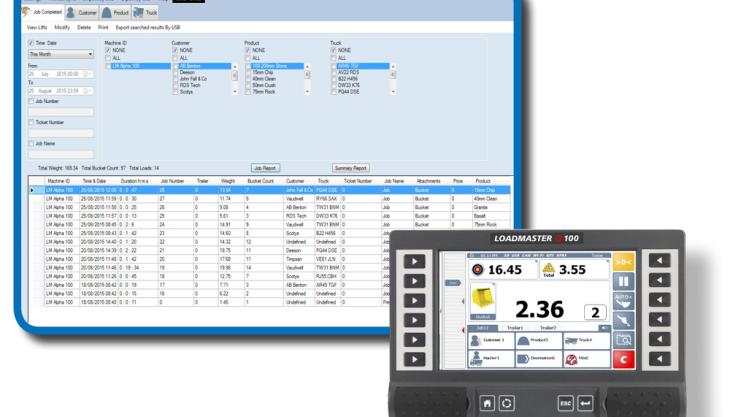This screenshot has height=417, width=730.
Task: Tap the Mix tile on Loadmaster
Action: click(587, 359)
